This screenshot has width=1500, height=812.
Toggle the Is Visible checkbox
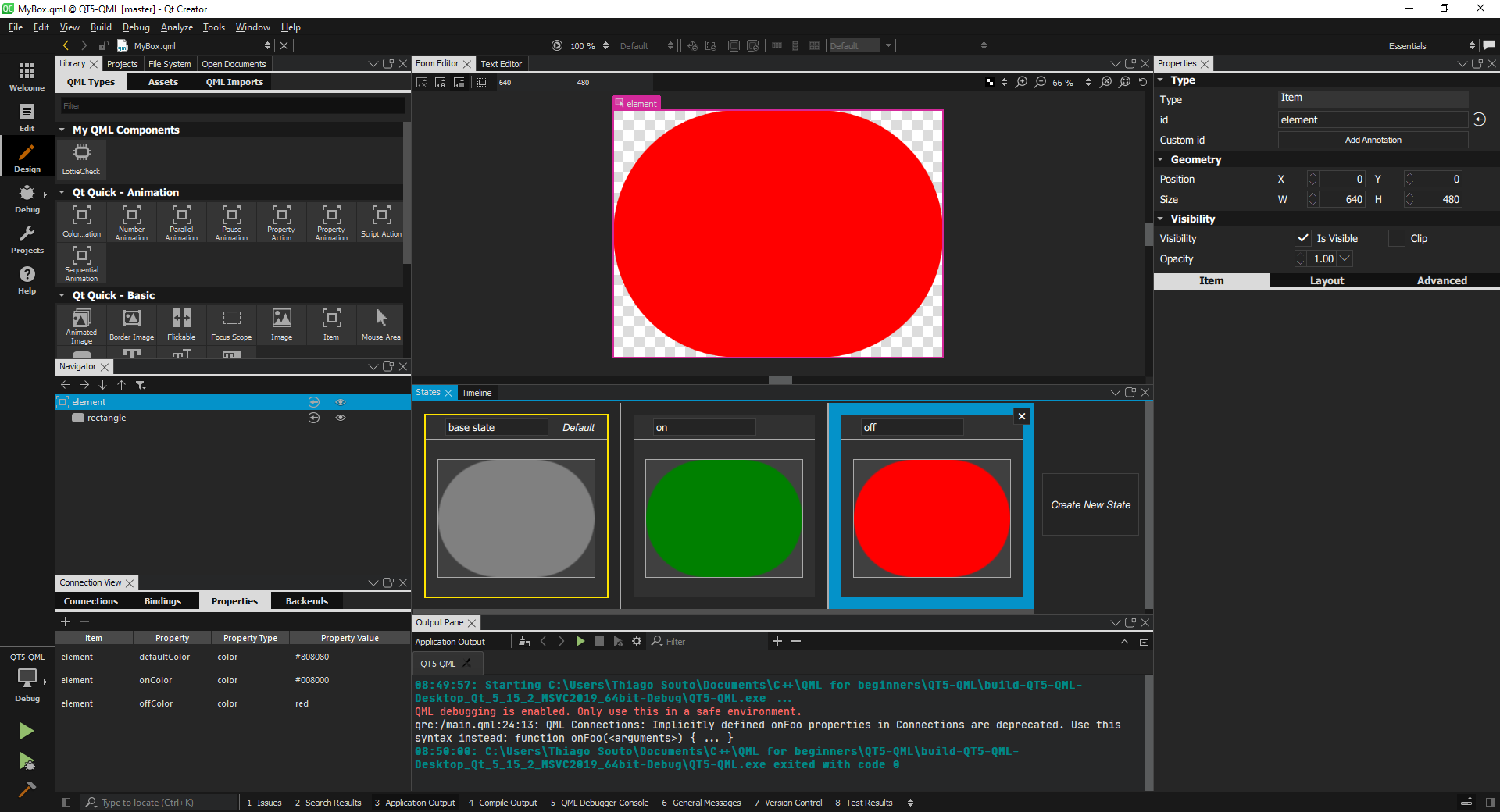(1302, 238)
